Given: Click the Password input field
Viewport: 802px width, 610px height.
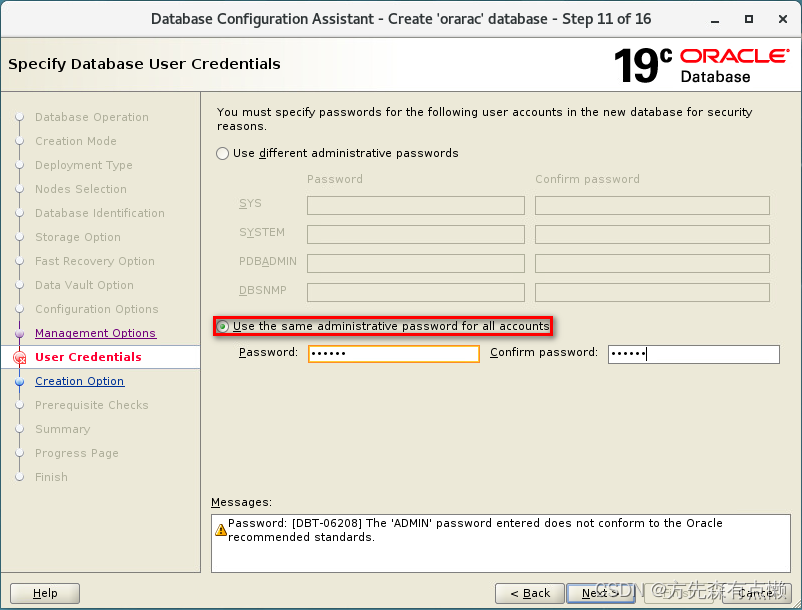Looking at the screenshot, I should tap(393, 354).
